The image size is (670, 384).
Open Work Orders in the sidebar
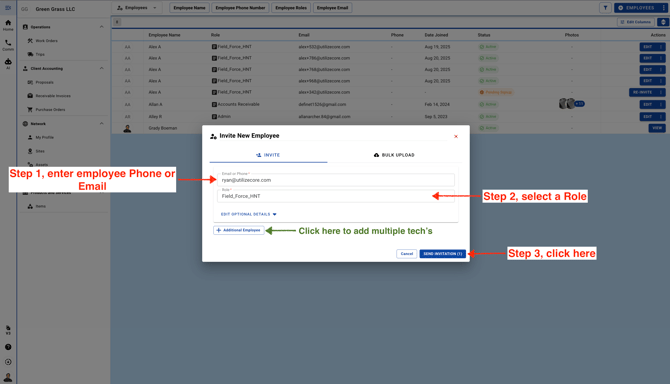(46, 41)
